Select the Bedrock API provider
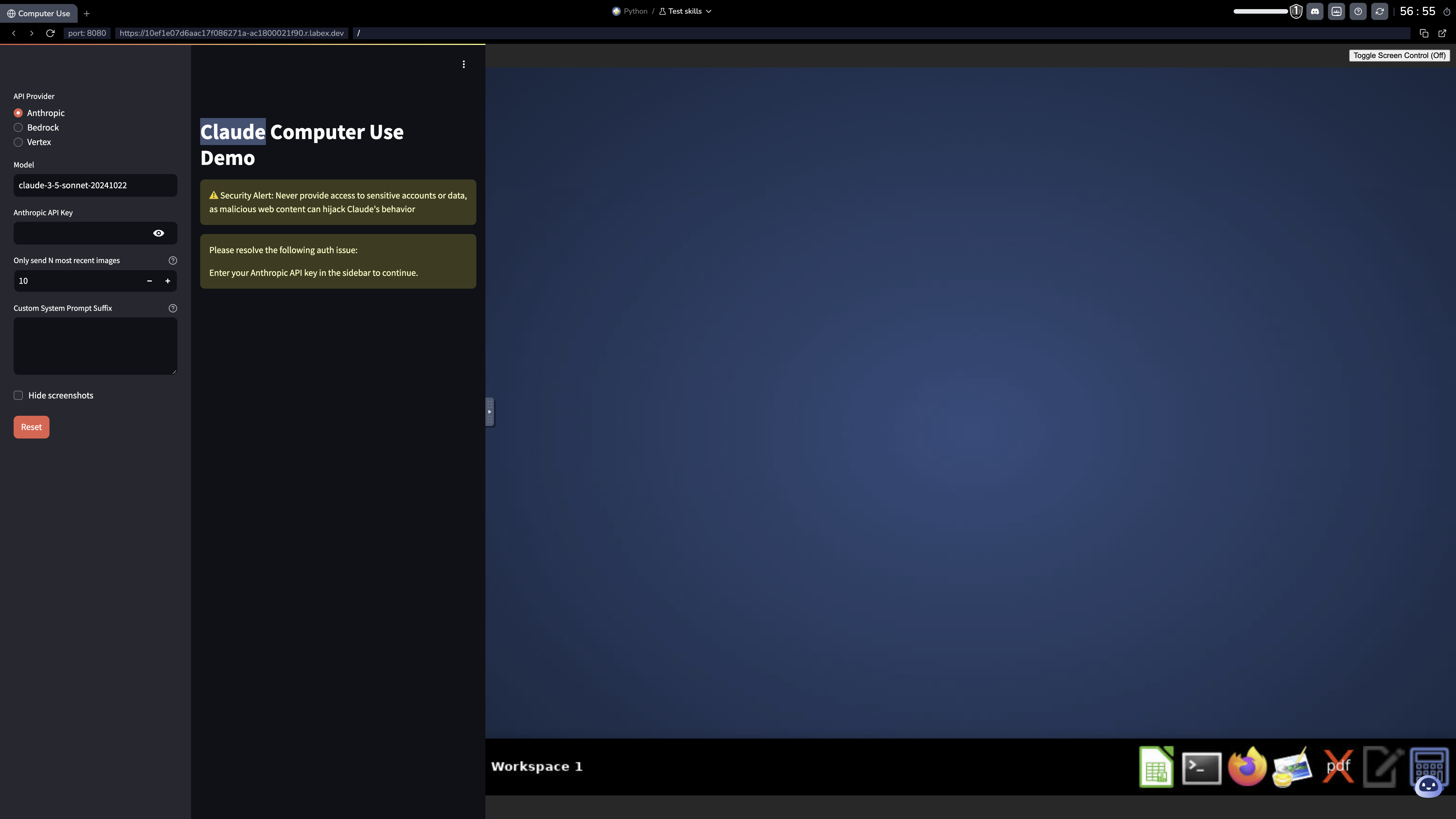Image resolution: width=1456 pixels, height=819 pixels. (18, 127)
